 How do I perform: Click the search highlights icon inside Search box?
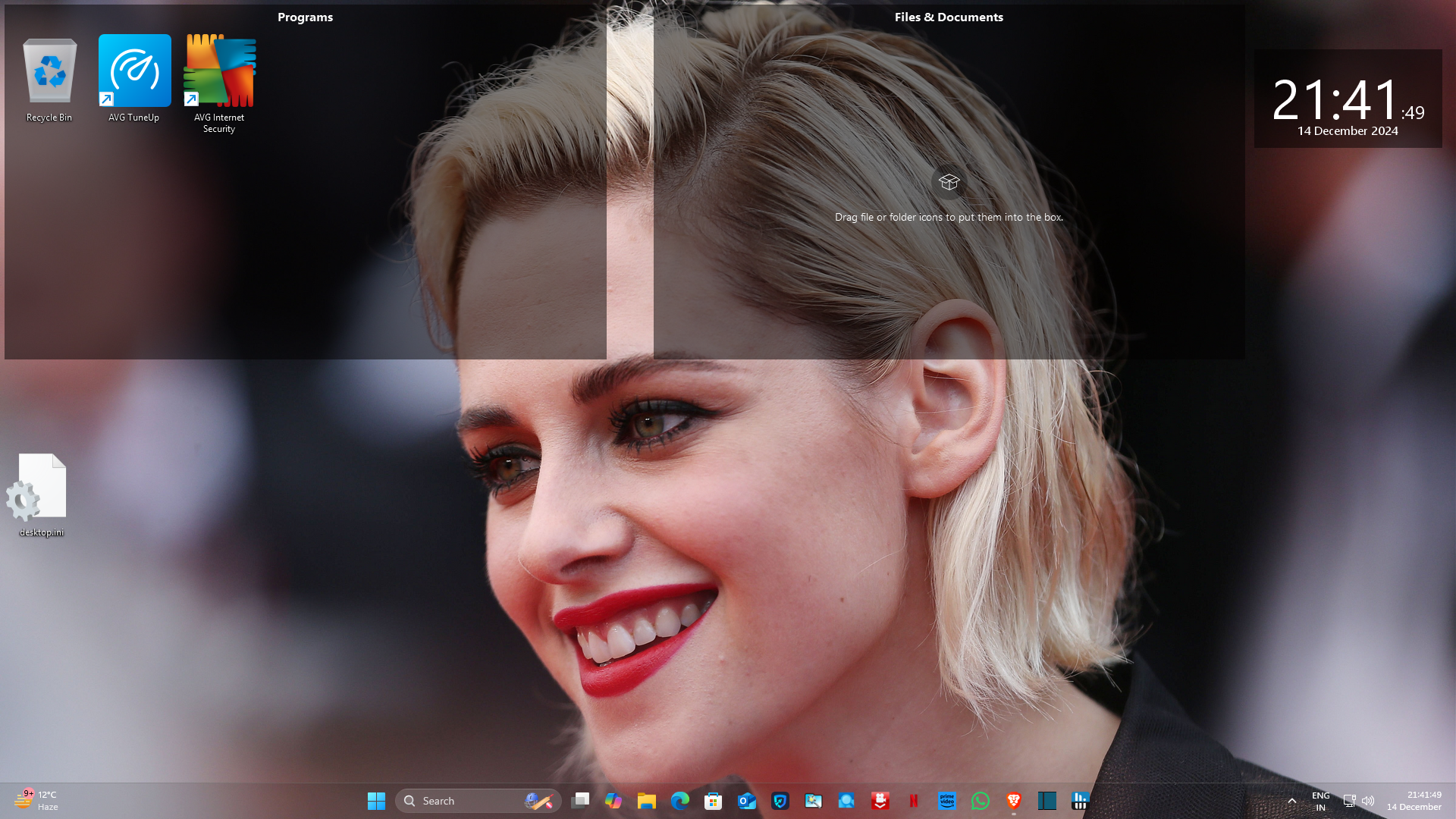click(x=538, y=801)
